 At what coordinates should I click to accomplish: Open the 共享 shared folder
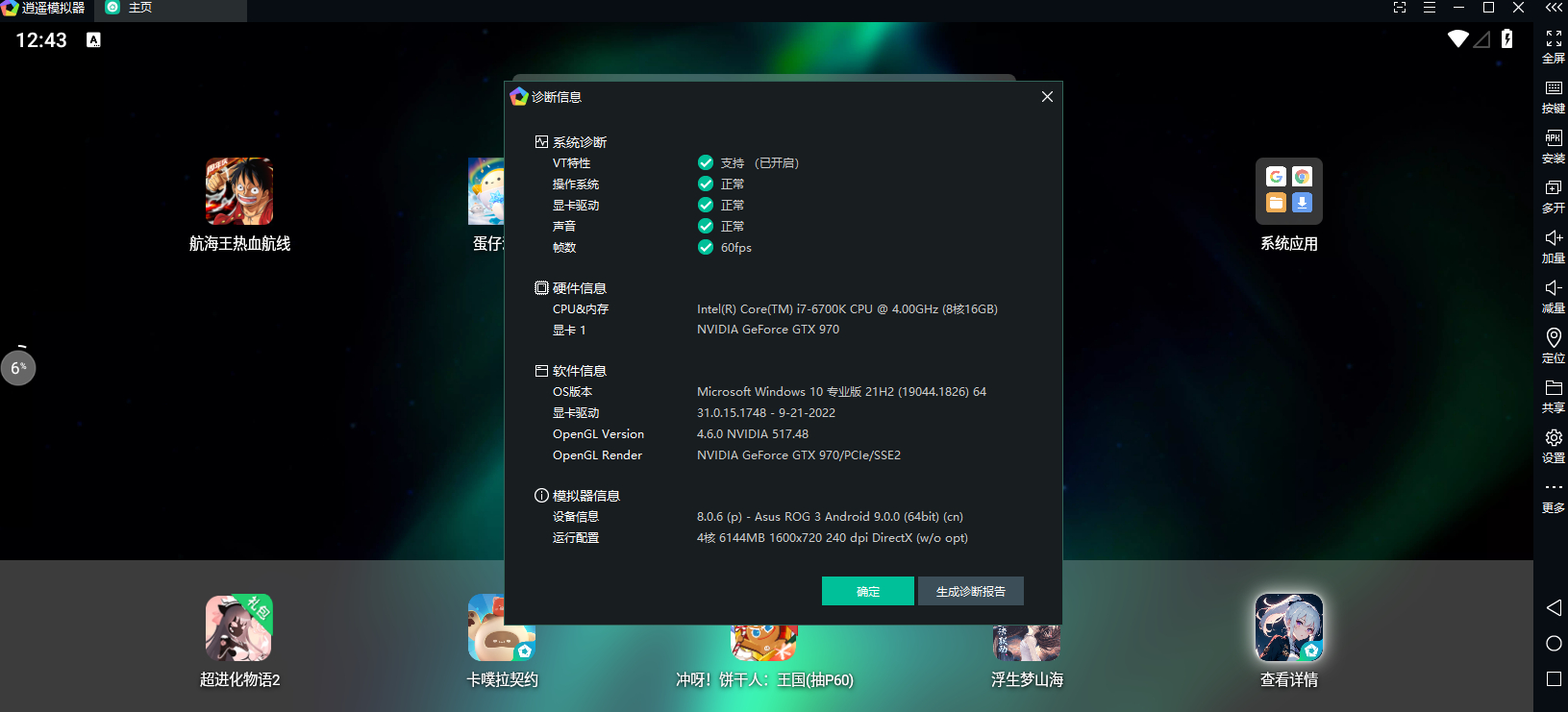1554,387
